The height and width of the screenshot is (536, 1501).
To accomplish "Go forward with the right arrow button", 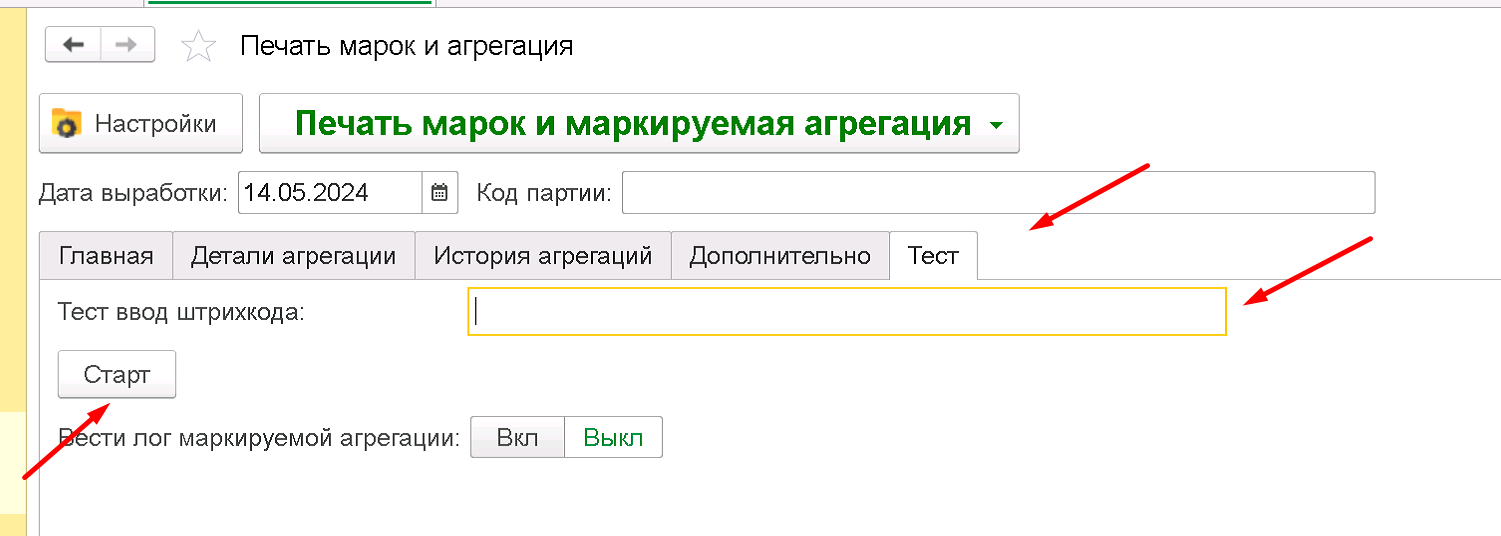I will pos(127,44).
